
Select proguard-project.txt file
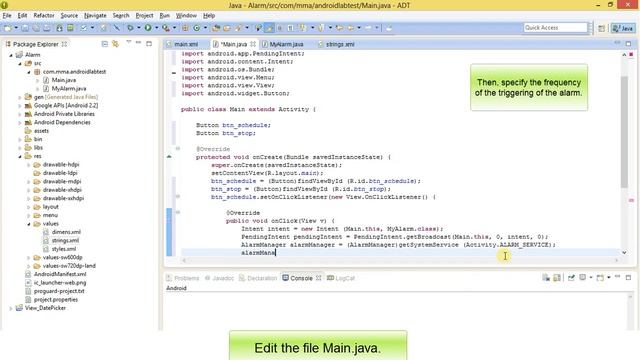click(x=59, y=291)
